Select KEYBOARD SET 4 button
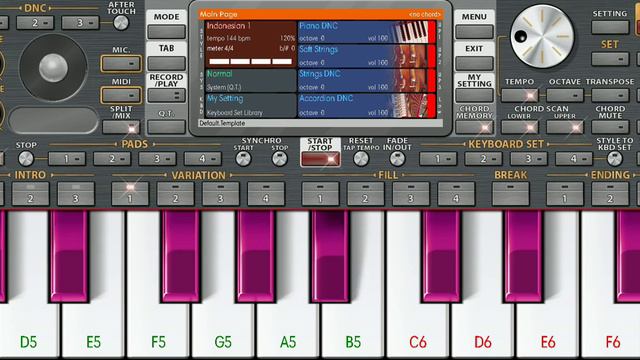640x360 pixels. [574, 158]
